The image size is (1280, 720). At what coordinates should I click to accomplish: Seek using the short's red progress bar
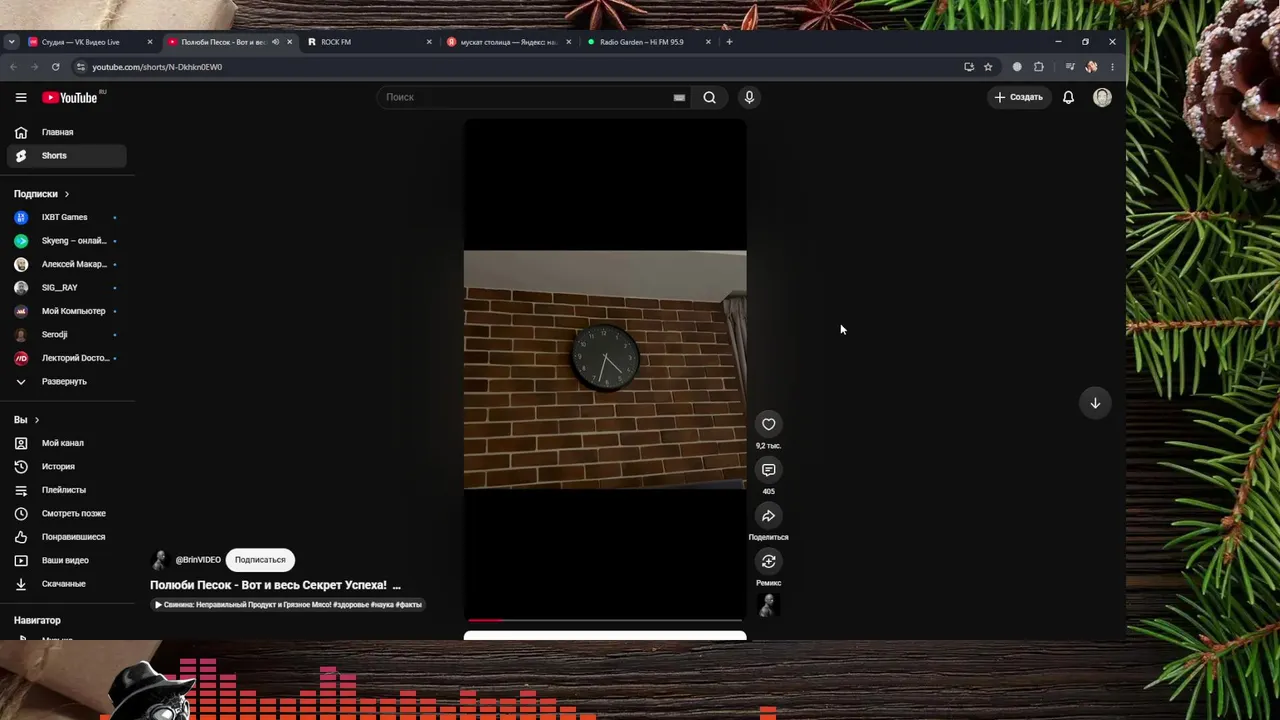[605, 620]
